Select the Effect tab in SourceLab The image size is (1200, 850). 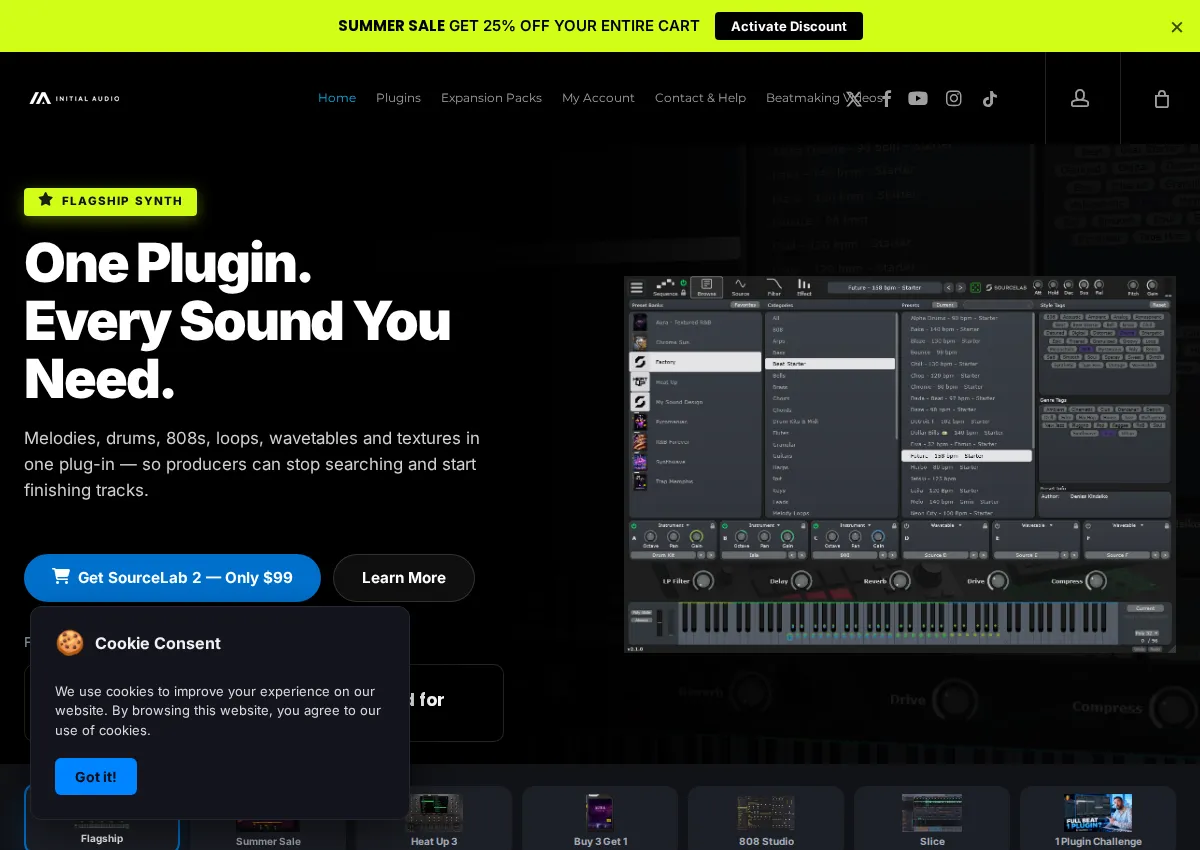(804, 288)
